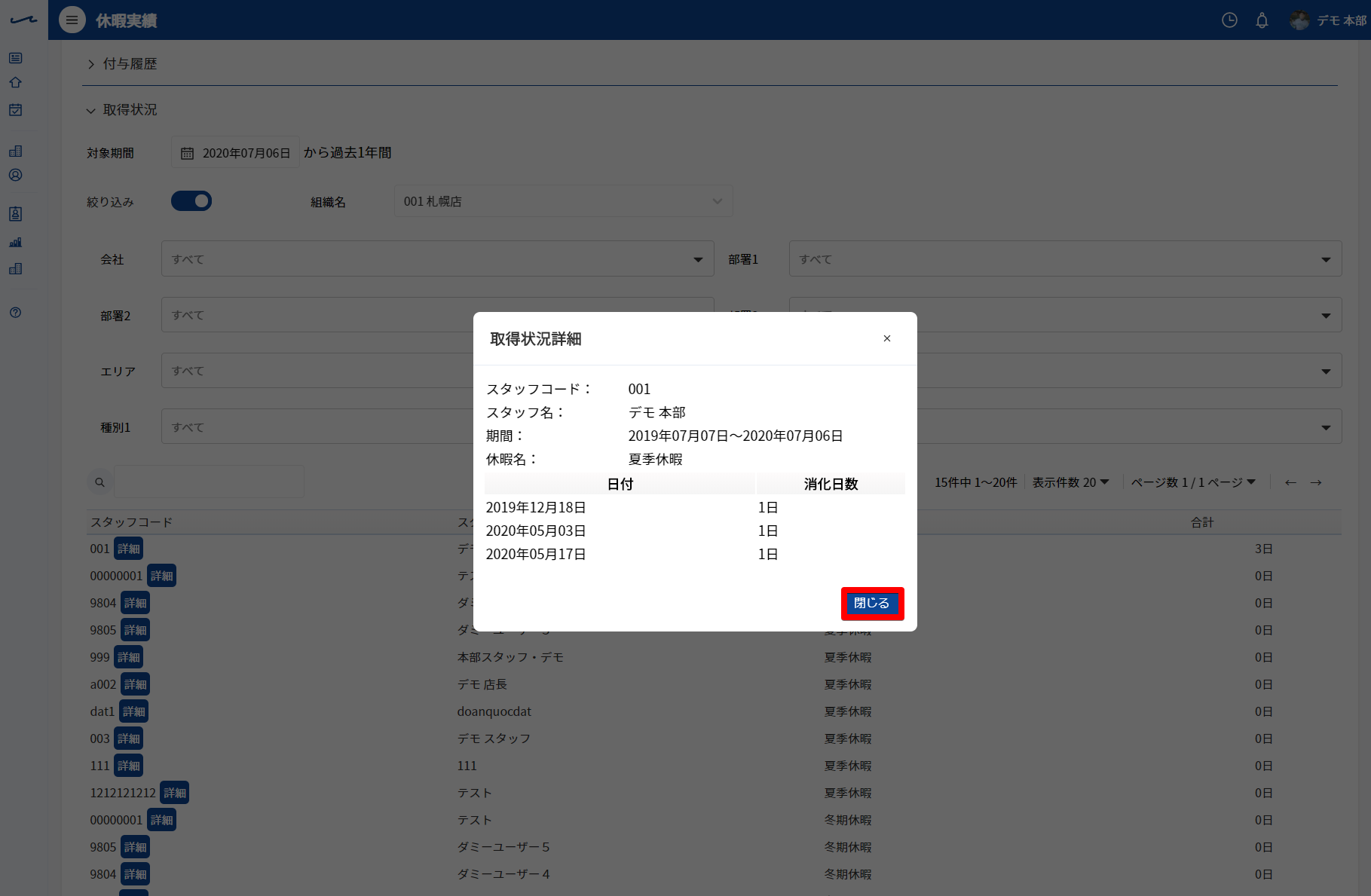
Task: Click 詳細 for staff code 001
Action: click(x=129, y=549)
